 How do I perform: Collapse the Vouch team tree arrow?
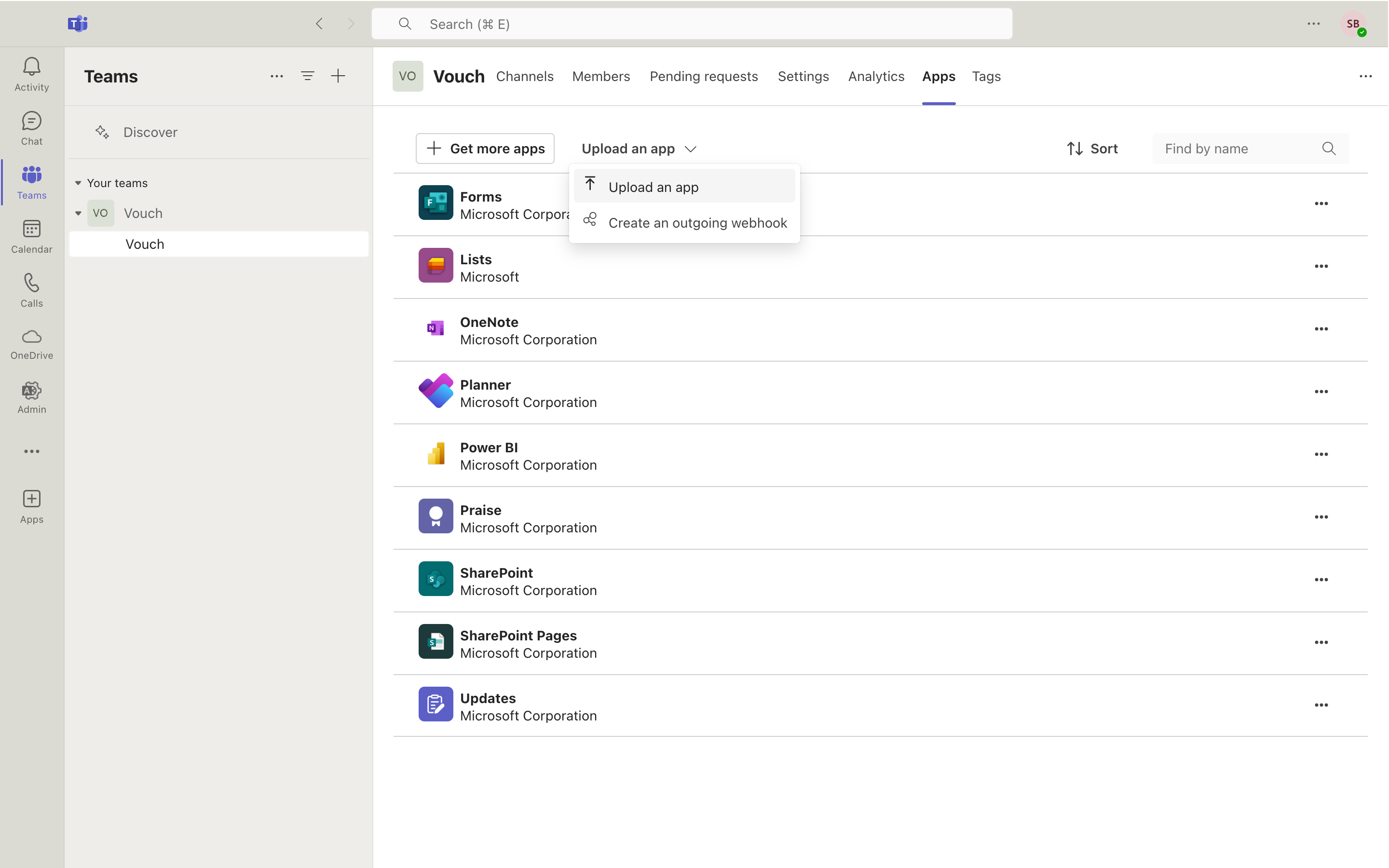click(x=78, y=214)
